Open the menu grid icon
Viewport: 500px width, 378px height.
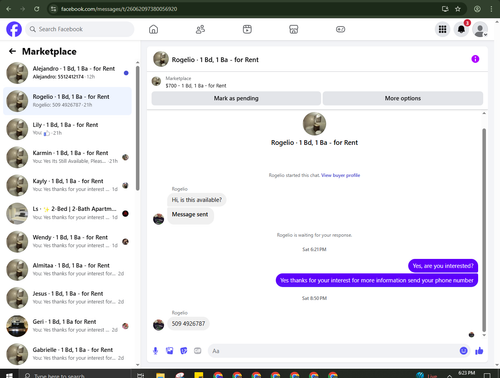[442, 29]
